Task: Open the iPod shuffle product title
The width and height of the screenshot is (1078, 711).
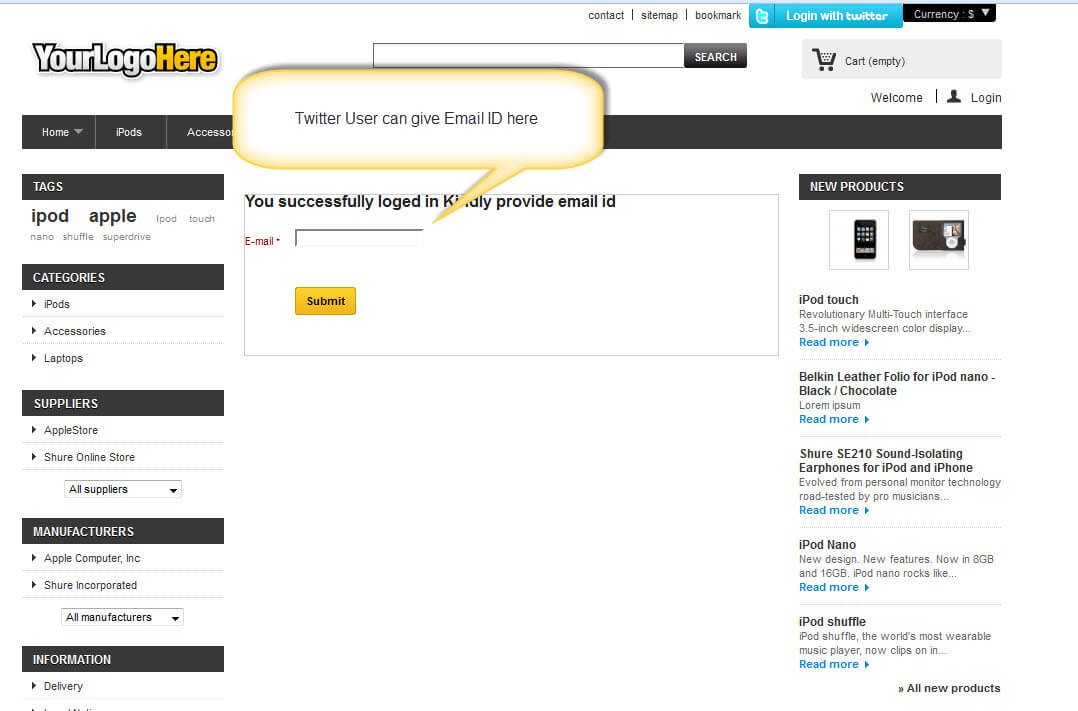Action: 832,622
